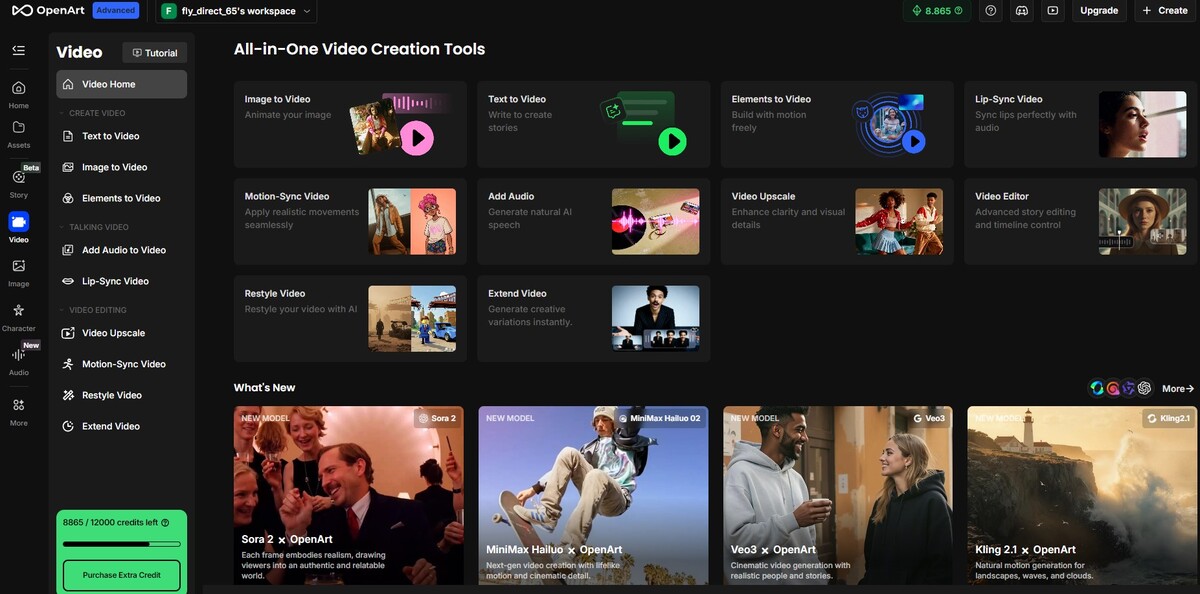Open the Story beta section

point(18,182)
